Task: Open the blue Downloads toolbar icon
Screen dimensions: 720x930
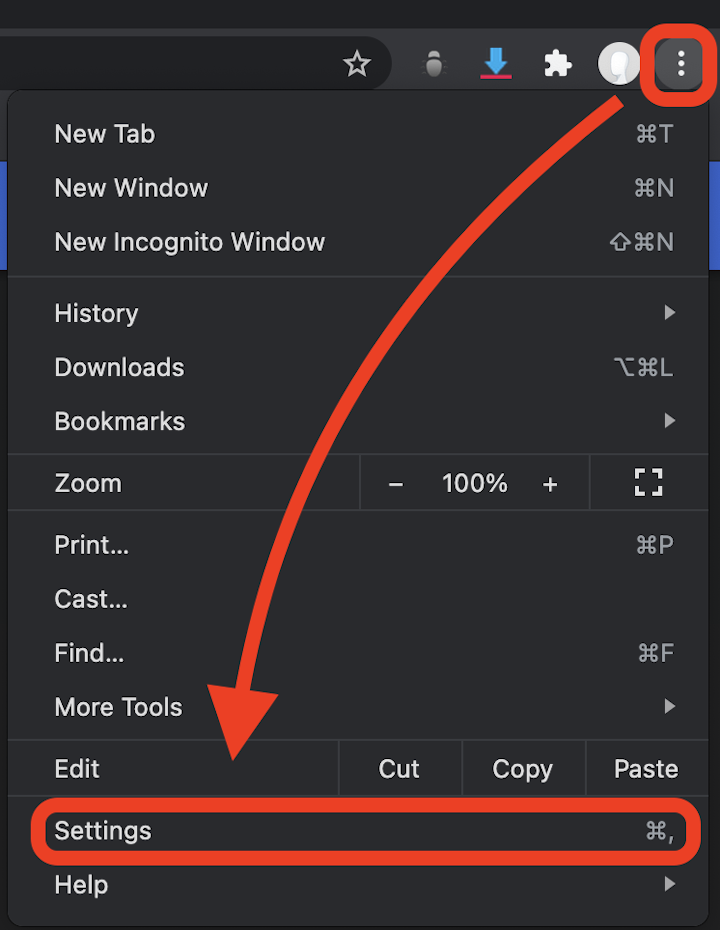Action: [496, 63]
